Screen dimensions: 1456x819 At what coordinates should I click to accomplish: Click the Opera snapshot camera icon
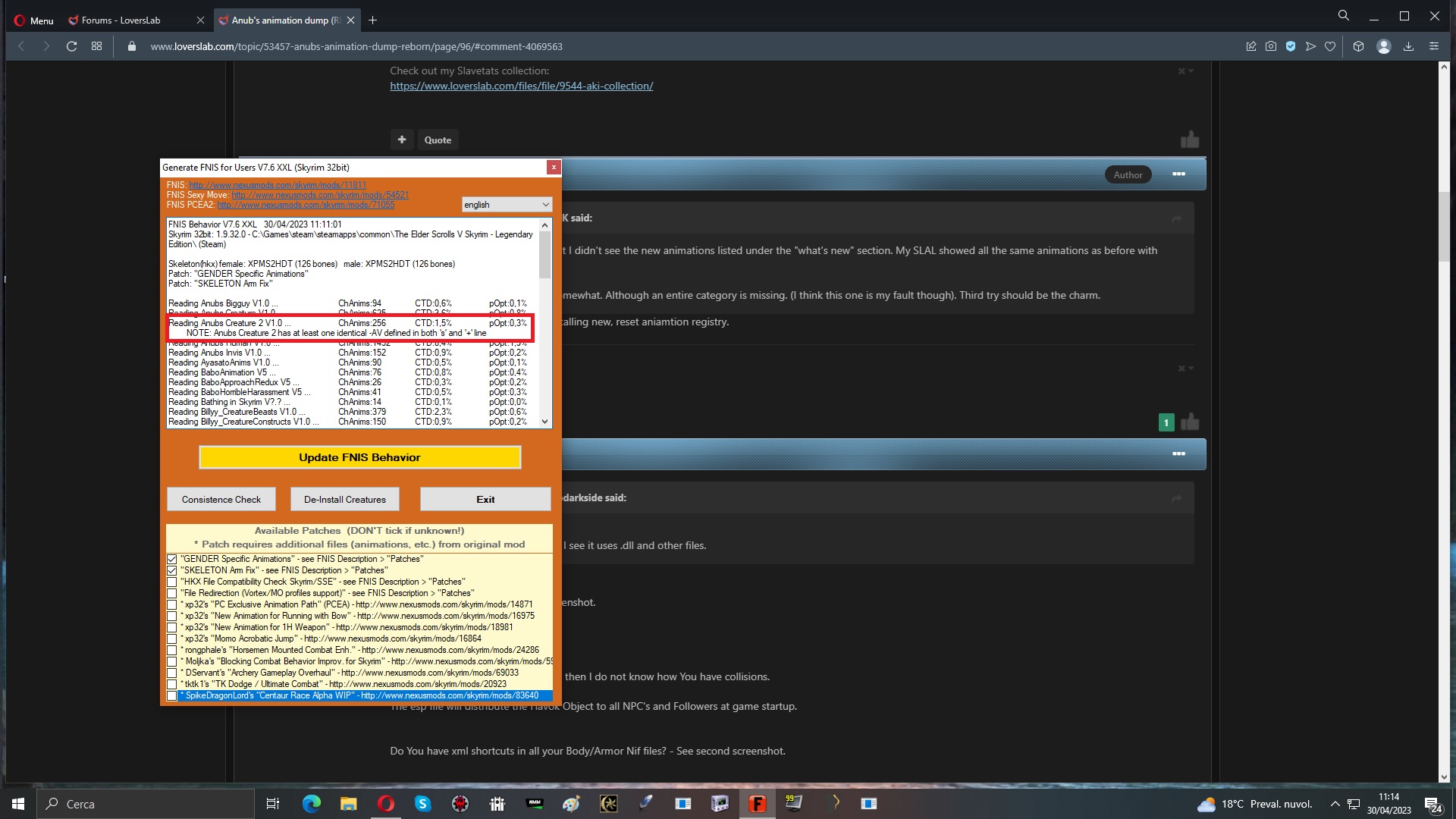(x=1271, y=46)
